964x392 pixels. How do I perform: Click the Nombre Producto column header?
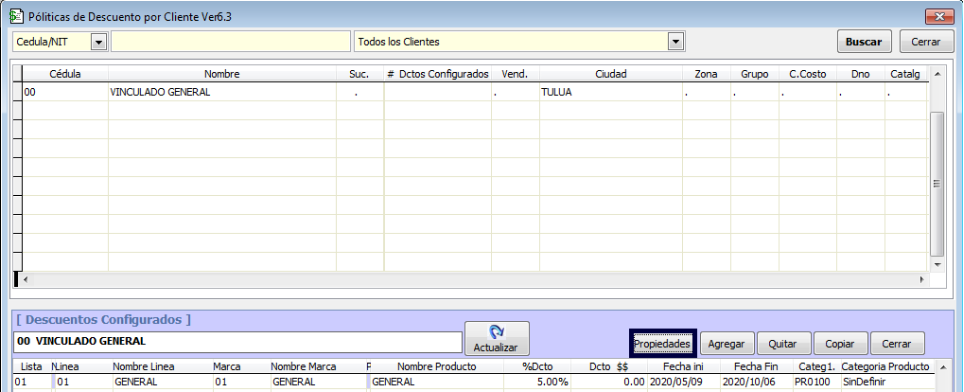[x=437, y=366]
